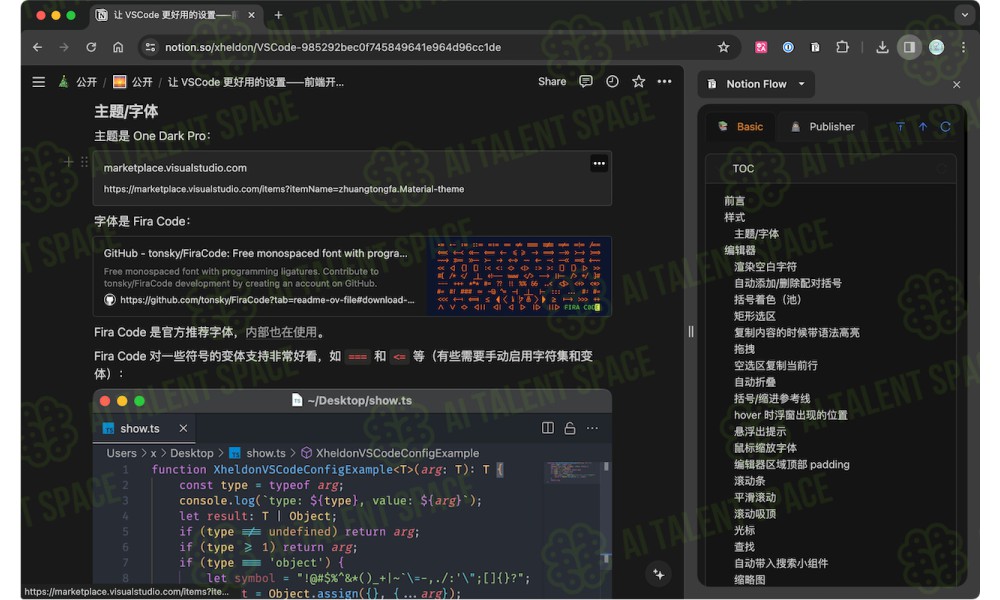Open the page title breadcrumb
Image resolution: width=1000 pixels, height=600 pixels.
tap(255, 82)
